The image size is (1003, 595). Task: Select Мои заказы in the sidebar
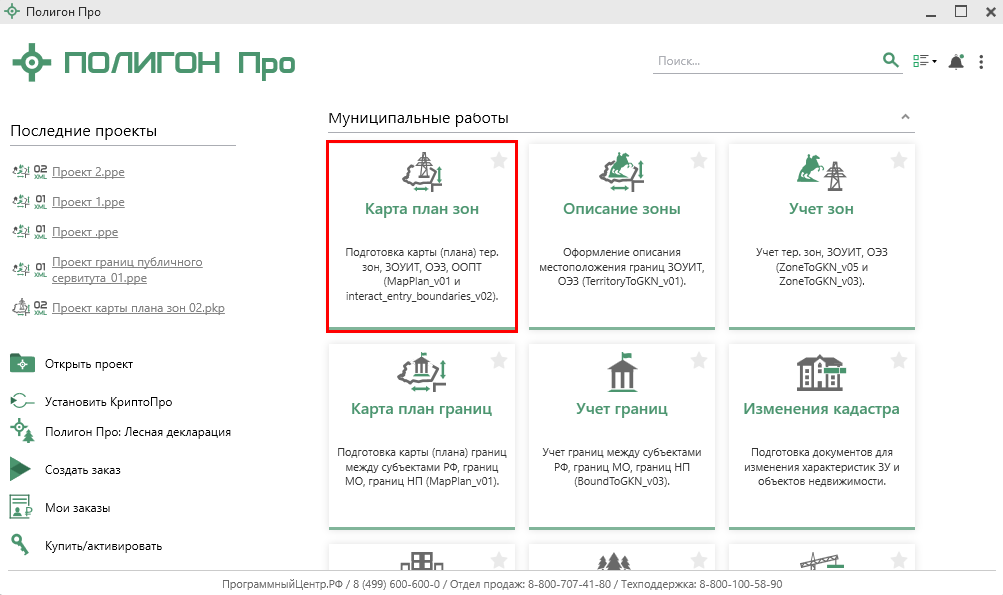click(x=77, y=508)
